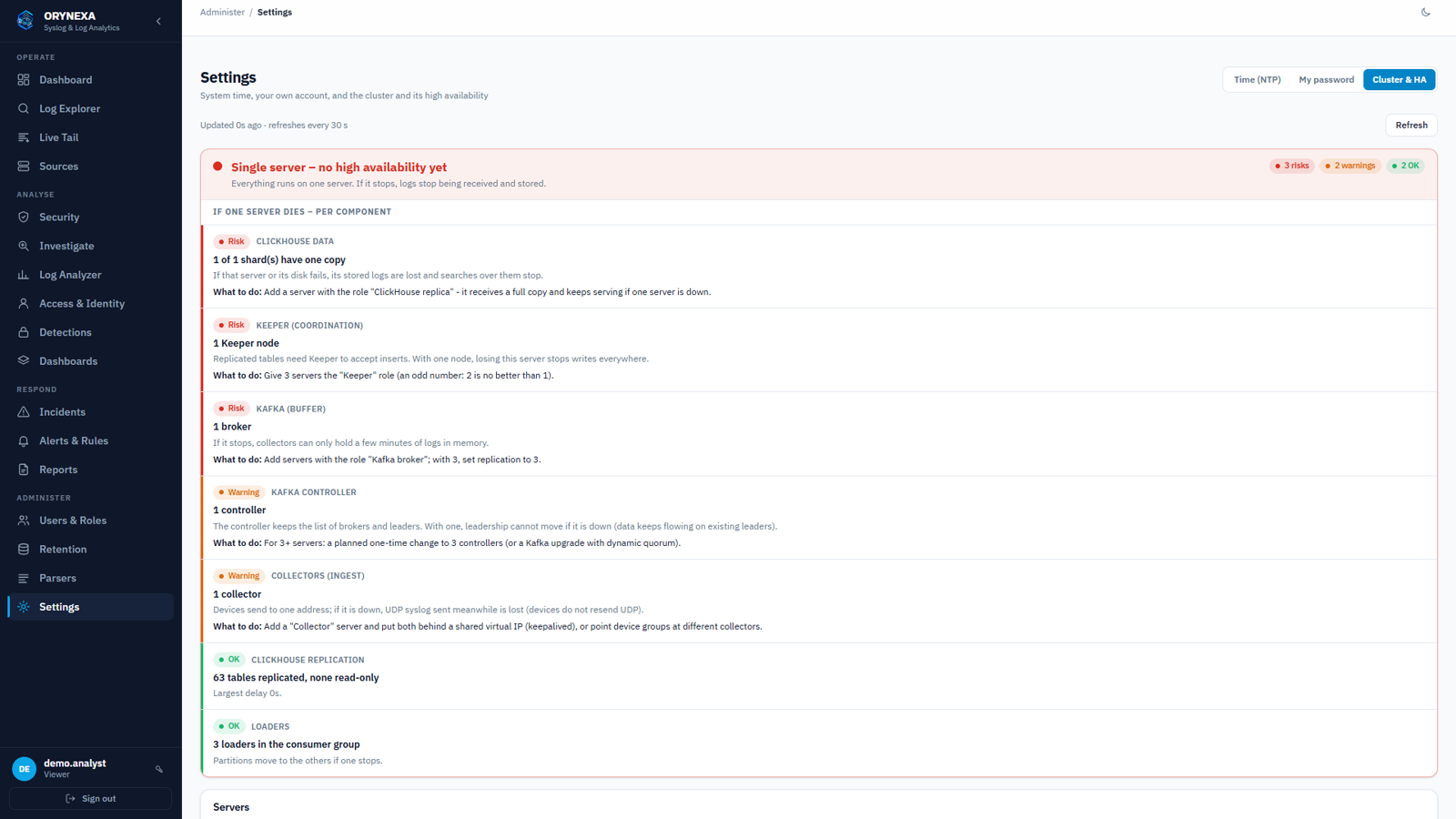Viewport: 1456px width, 819px height.
Task: Open the Settings sidebar item
Action: click(x=91, y=607)
